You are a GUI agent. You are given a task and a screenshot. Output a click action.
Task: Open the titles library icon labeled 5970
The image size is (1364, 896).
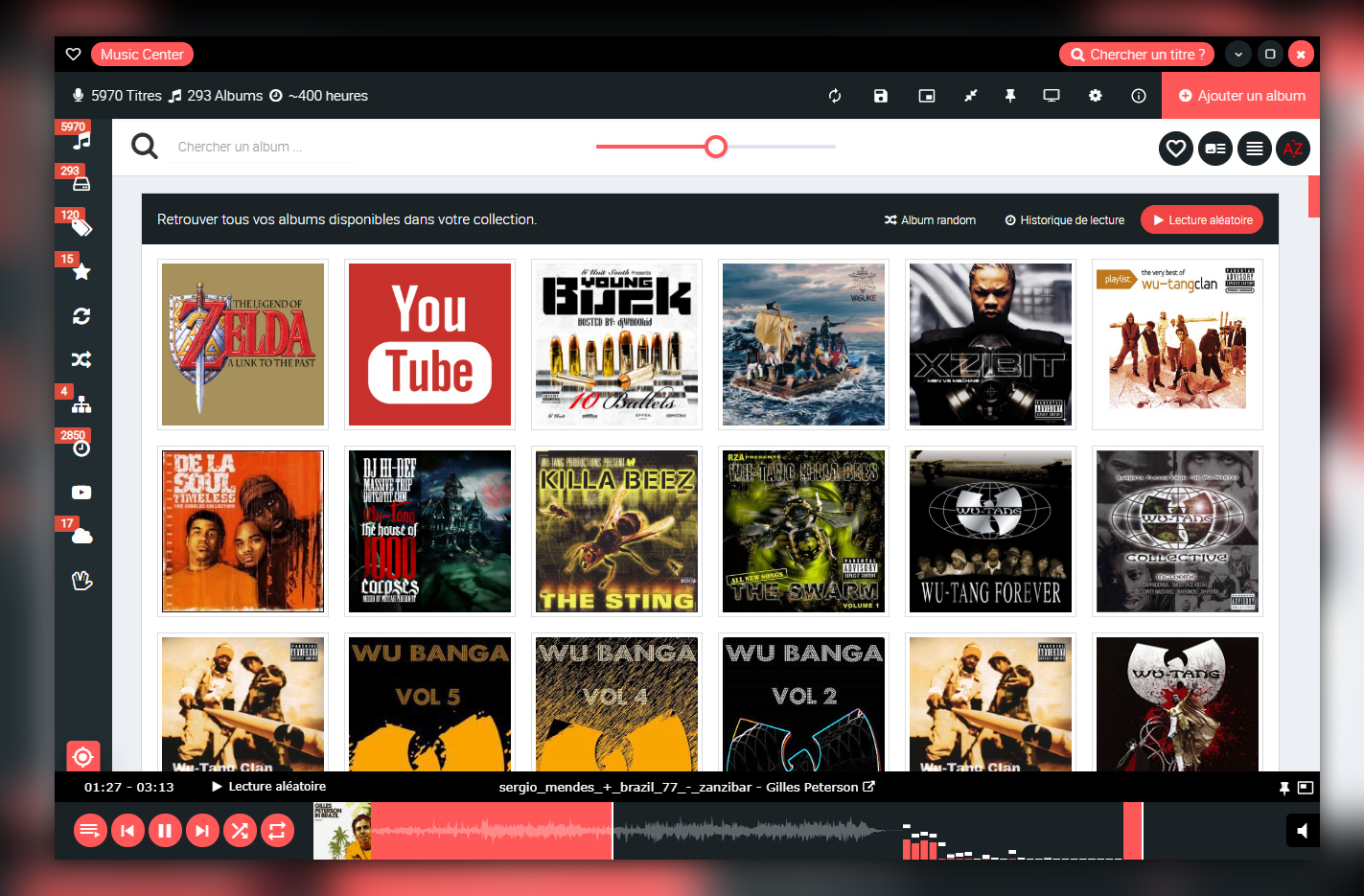coord(81,140)
